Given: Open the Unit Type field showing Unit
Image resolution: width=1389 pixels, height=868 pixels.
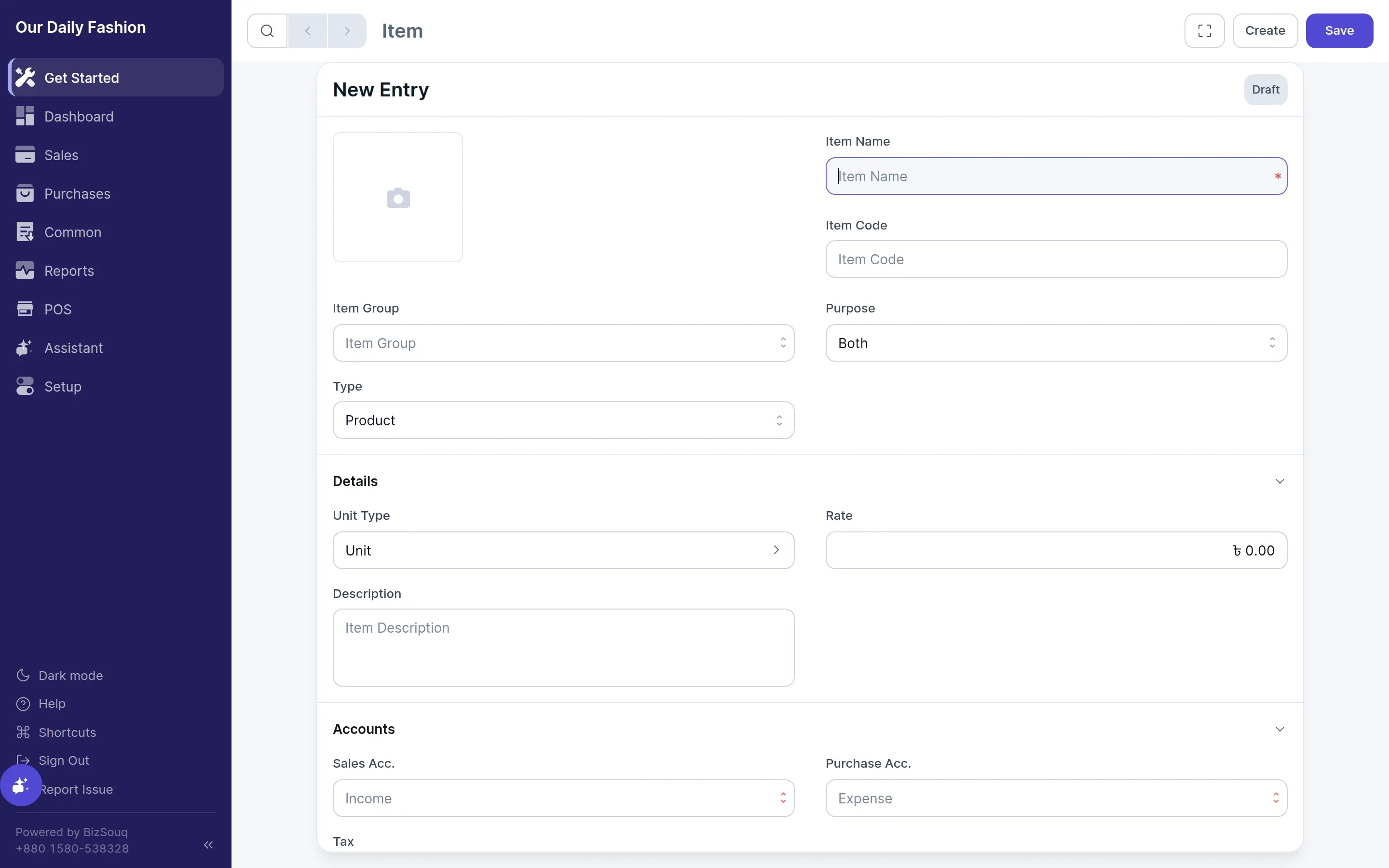Looking at the screenshot, I should point(563,550).
